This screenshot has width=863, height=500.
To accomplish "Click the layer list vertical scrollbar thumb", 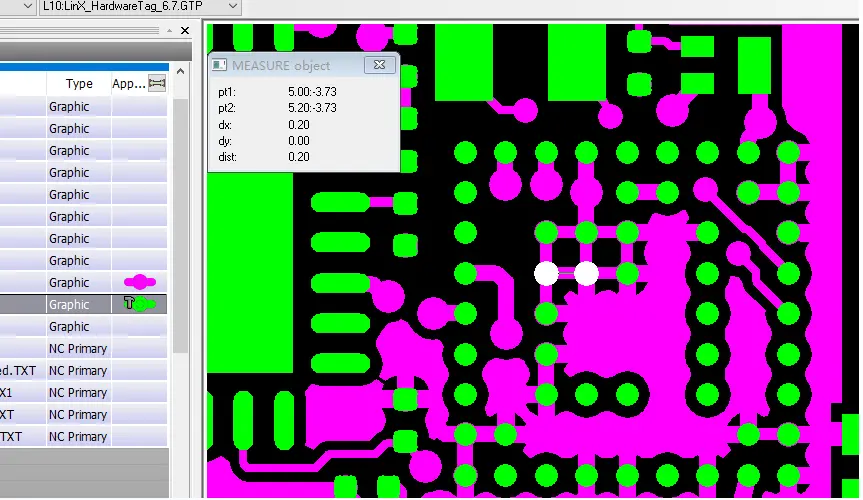I will 181,226.
